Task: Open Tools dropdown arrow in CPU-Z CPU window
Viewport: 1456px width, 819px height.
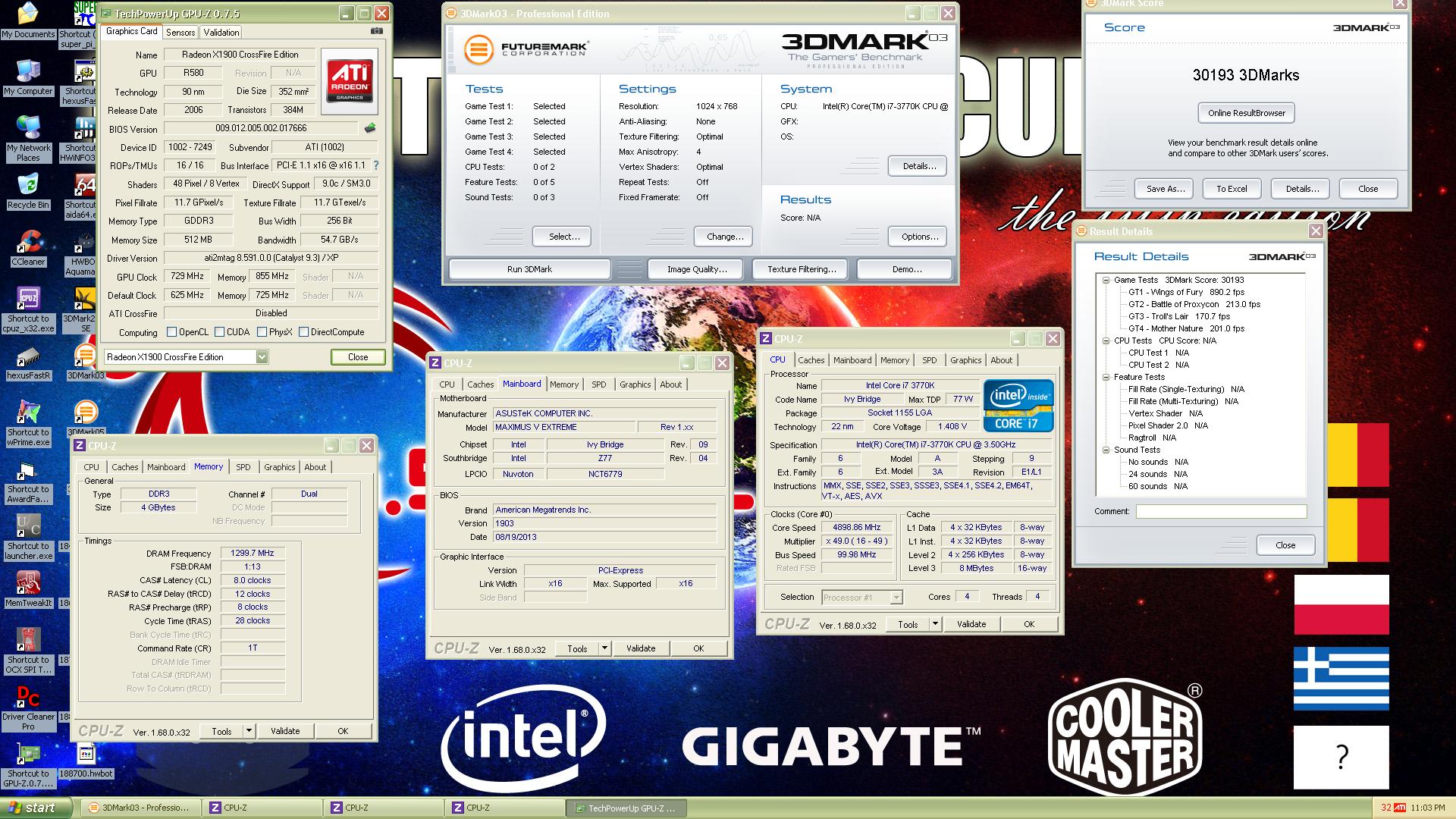Action: click(x=935, y=624)
